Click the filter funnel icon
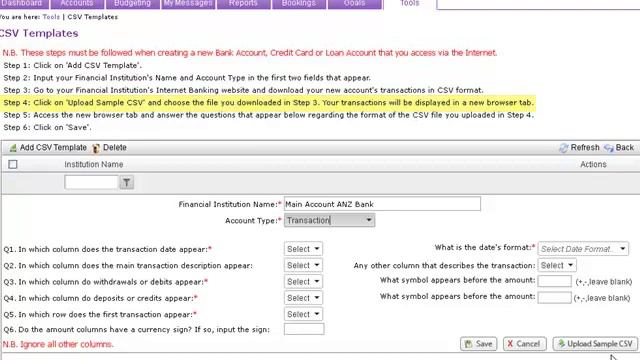640x360 pixels. [127, 182]
